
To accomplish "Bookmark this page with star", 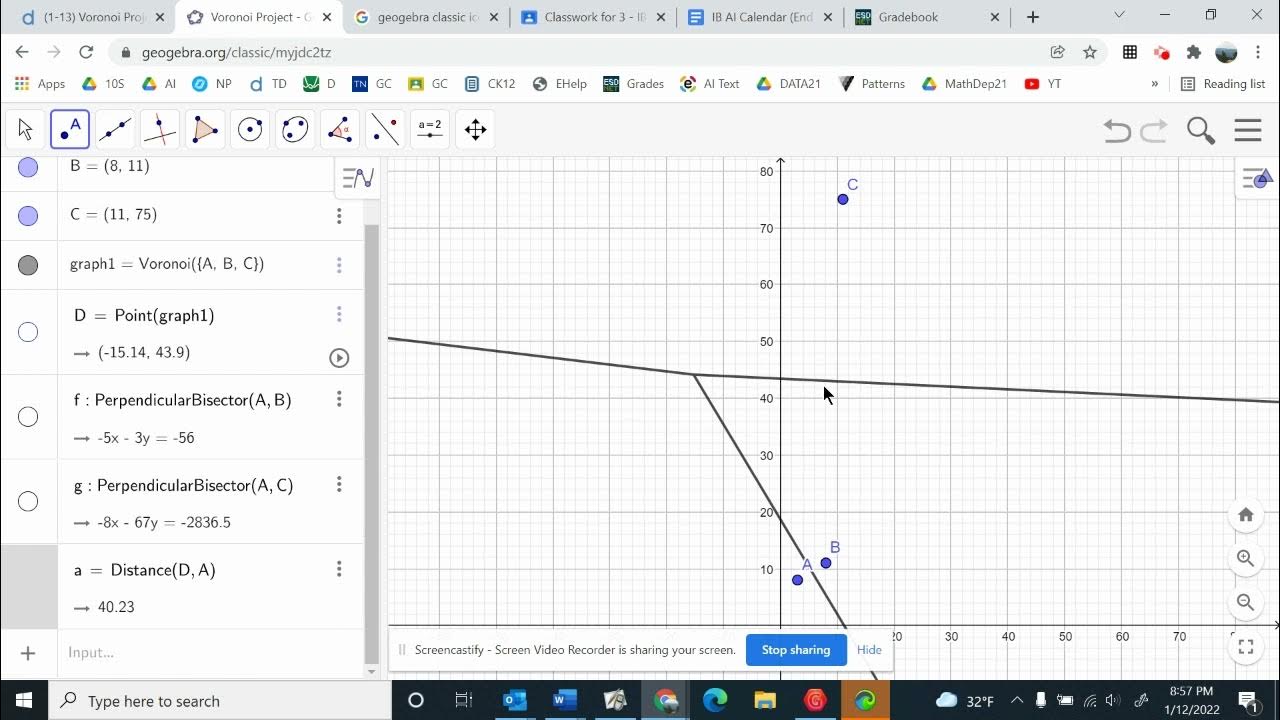I will point(1090,52).
